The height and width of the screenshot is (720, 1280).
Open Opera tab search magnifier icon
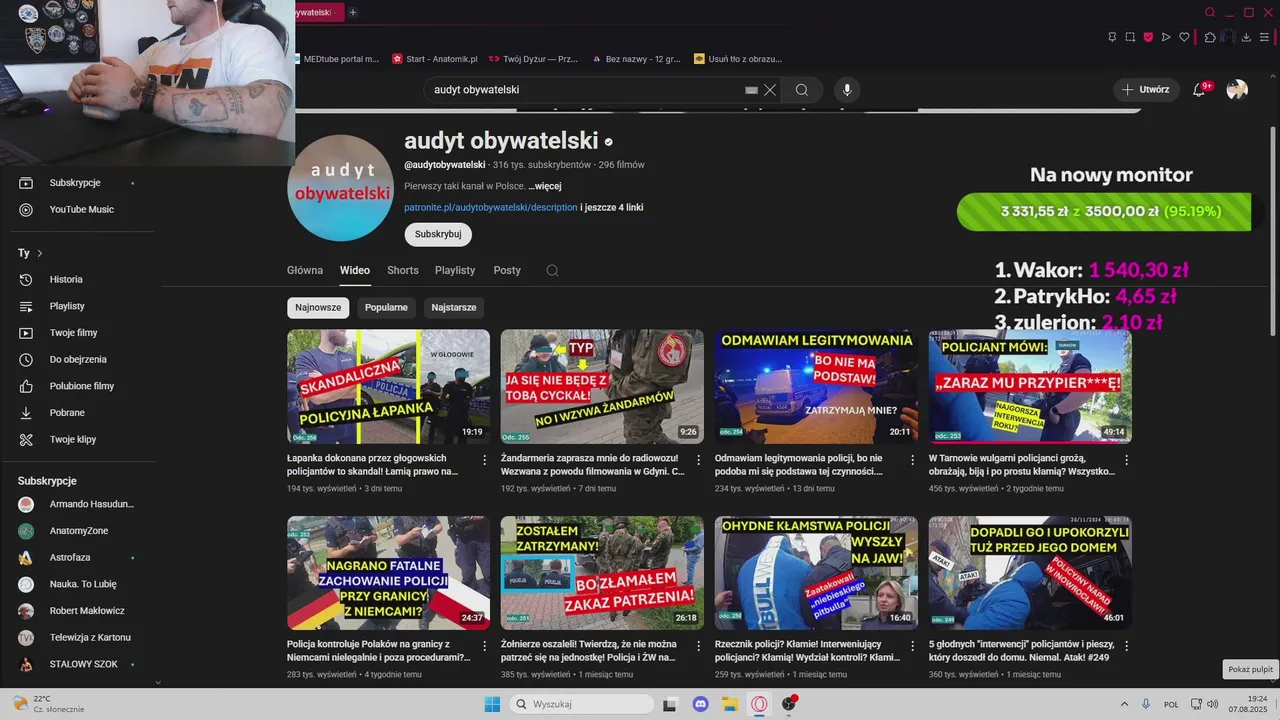click(1210, 12)
